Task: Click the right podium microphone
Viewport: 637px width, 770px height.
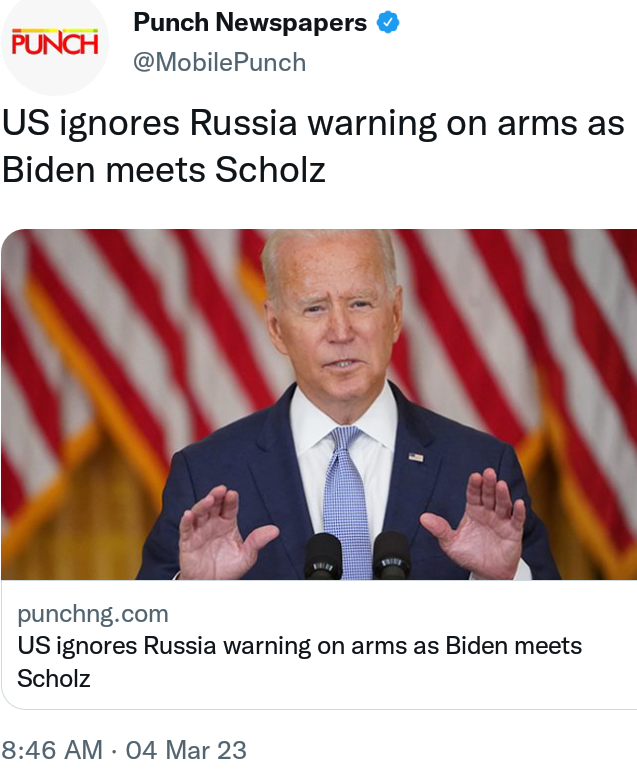Action: (x=391, y=555)
